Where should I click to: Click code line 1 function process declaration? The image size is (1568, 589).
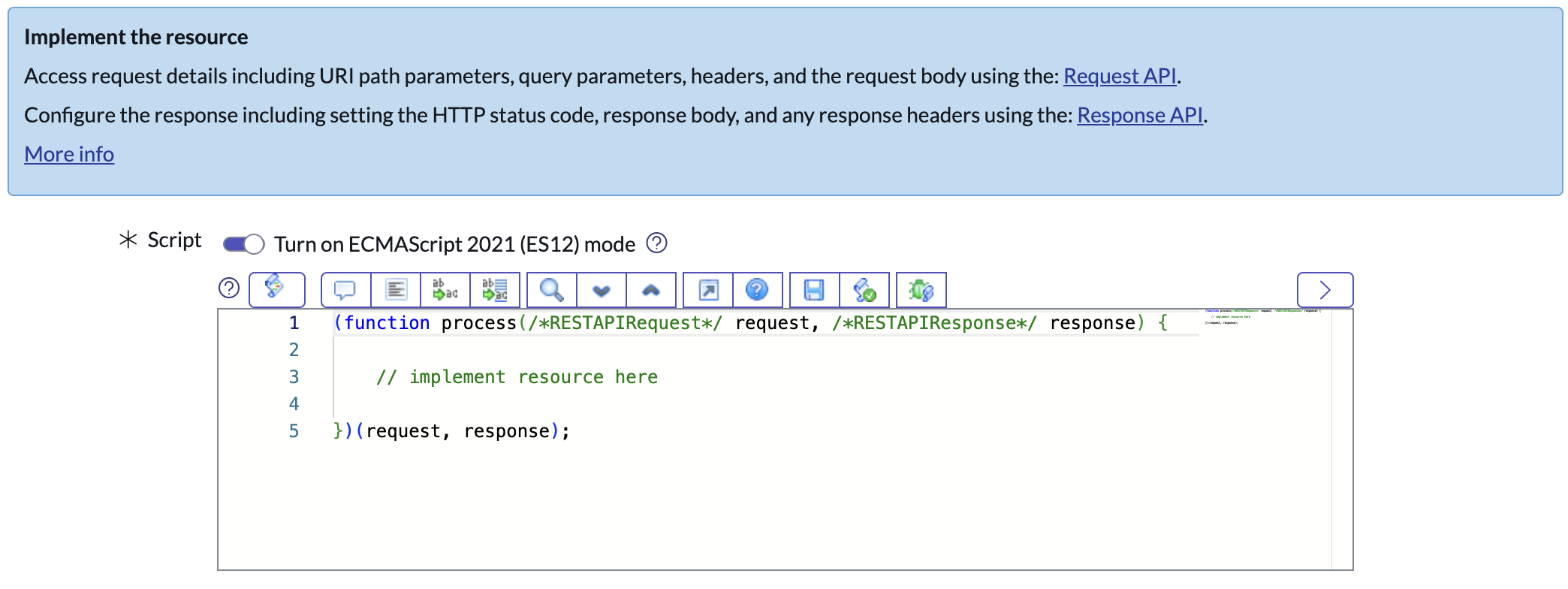751,323
